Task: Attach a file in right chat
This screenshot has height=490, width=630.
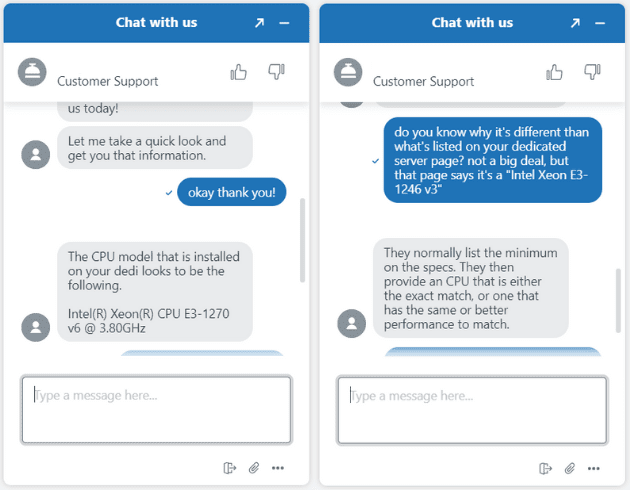Action: click(570, 467)
